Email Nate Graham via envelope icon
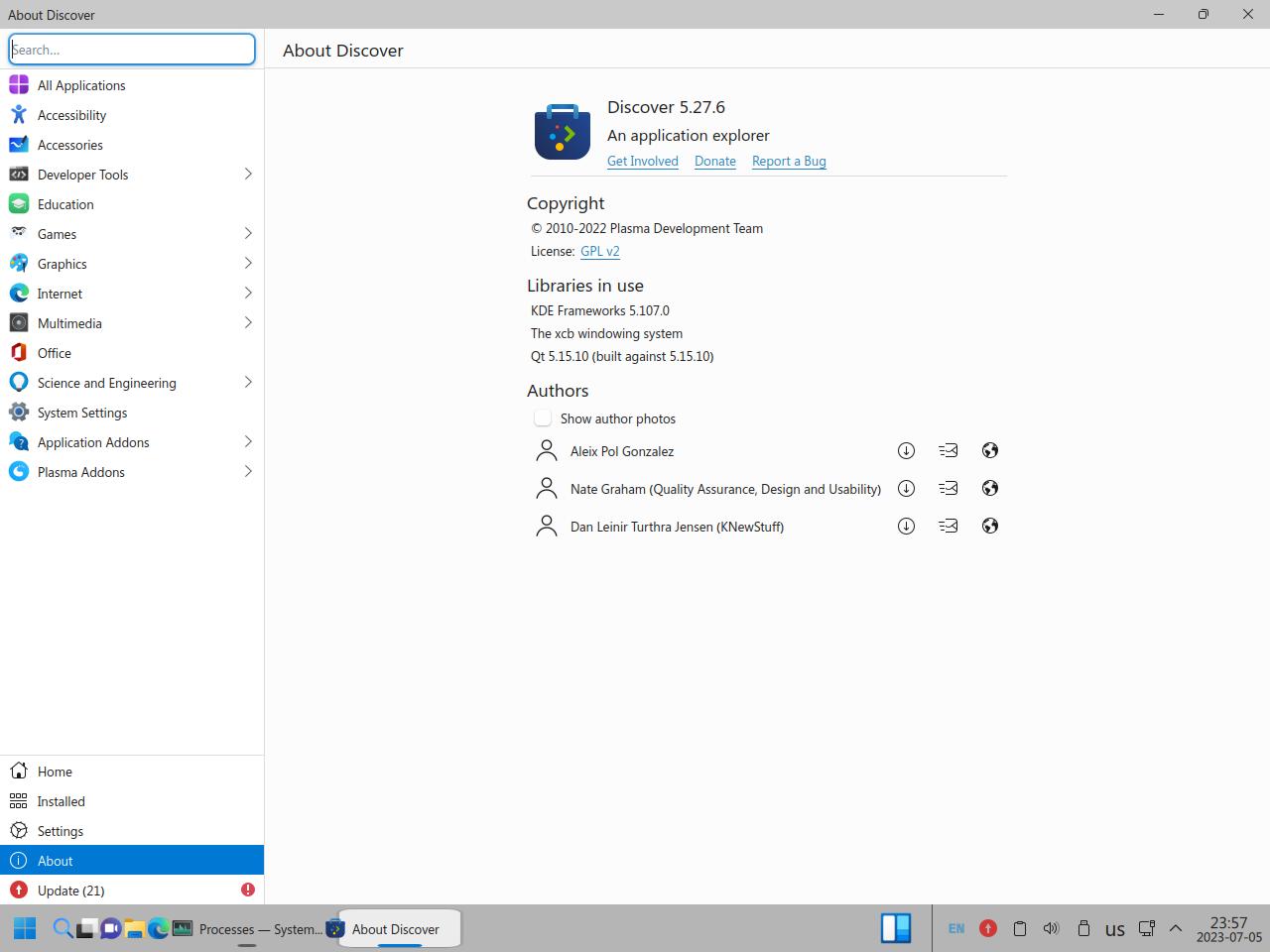This screenshot has height=952, width=1270. pos(949,489)
